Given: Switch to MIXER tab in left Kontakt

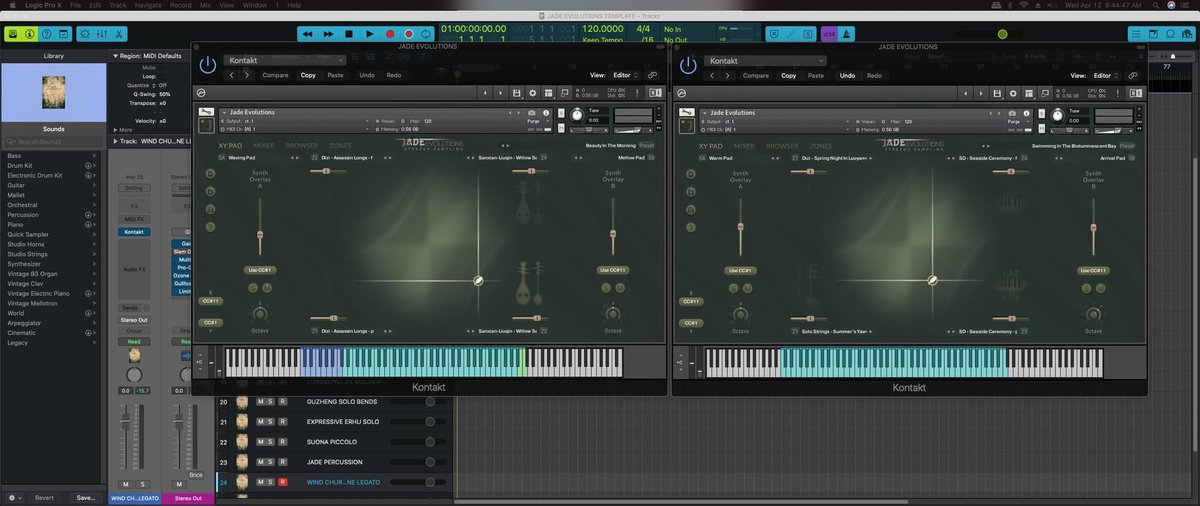Looking at the screenshot, I should [265, 146].
